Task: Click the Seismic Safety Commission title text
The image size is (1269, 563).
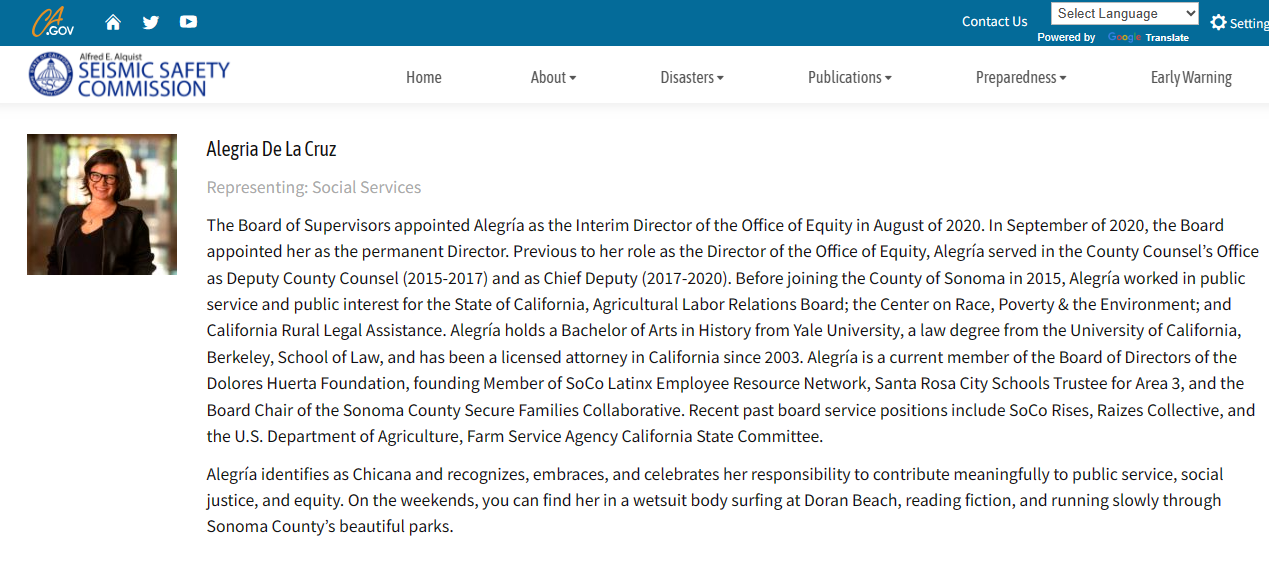Action: [153, 78]
